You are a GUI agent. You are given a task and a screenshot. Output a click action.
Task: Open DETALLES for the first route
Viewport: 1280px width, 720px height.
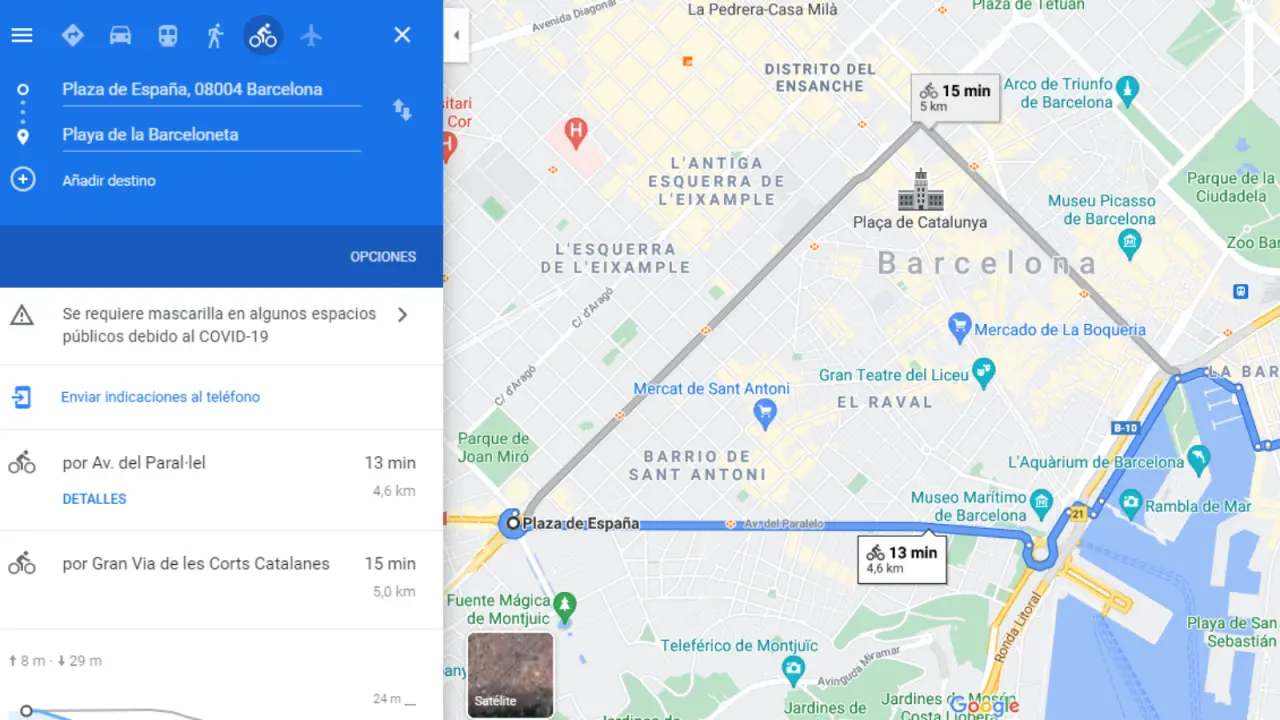[94, 499]
